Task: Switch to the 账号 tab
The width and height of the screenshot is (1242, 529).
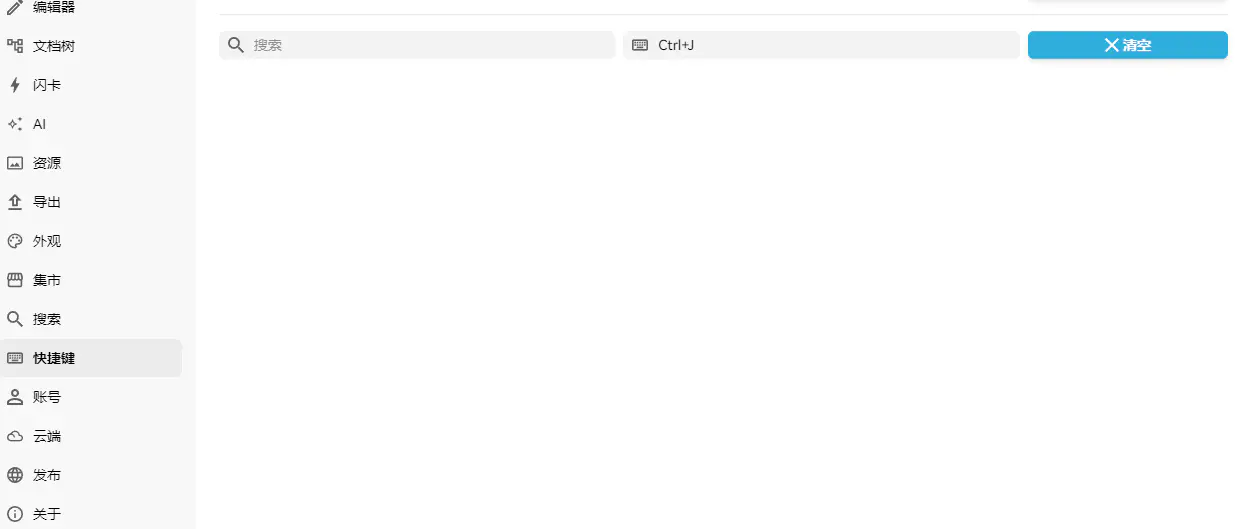Action: (91, 397)
